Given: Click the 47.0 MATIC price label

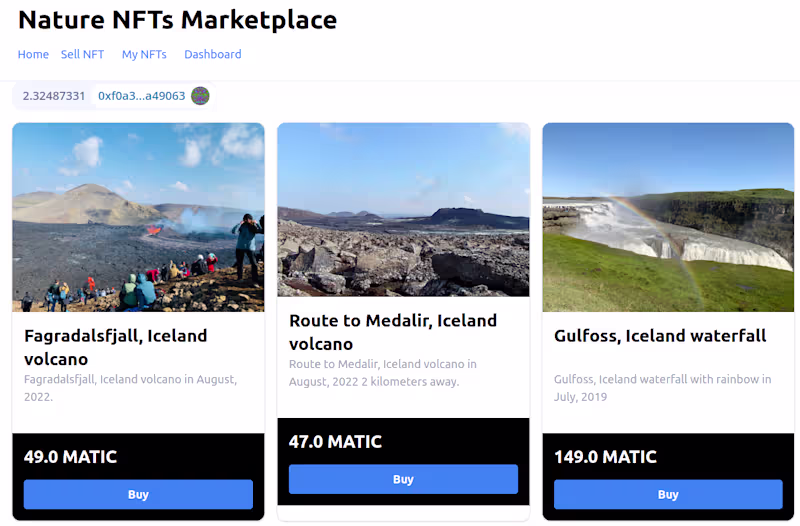Looking at the screenshot, I should pos(335,442).
